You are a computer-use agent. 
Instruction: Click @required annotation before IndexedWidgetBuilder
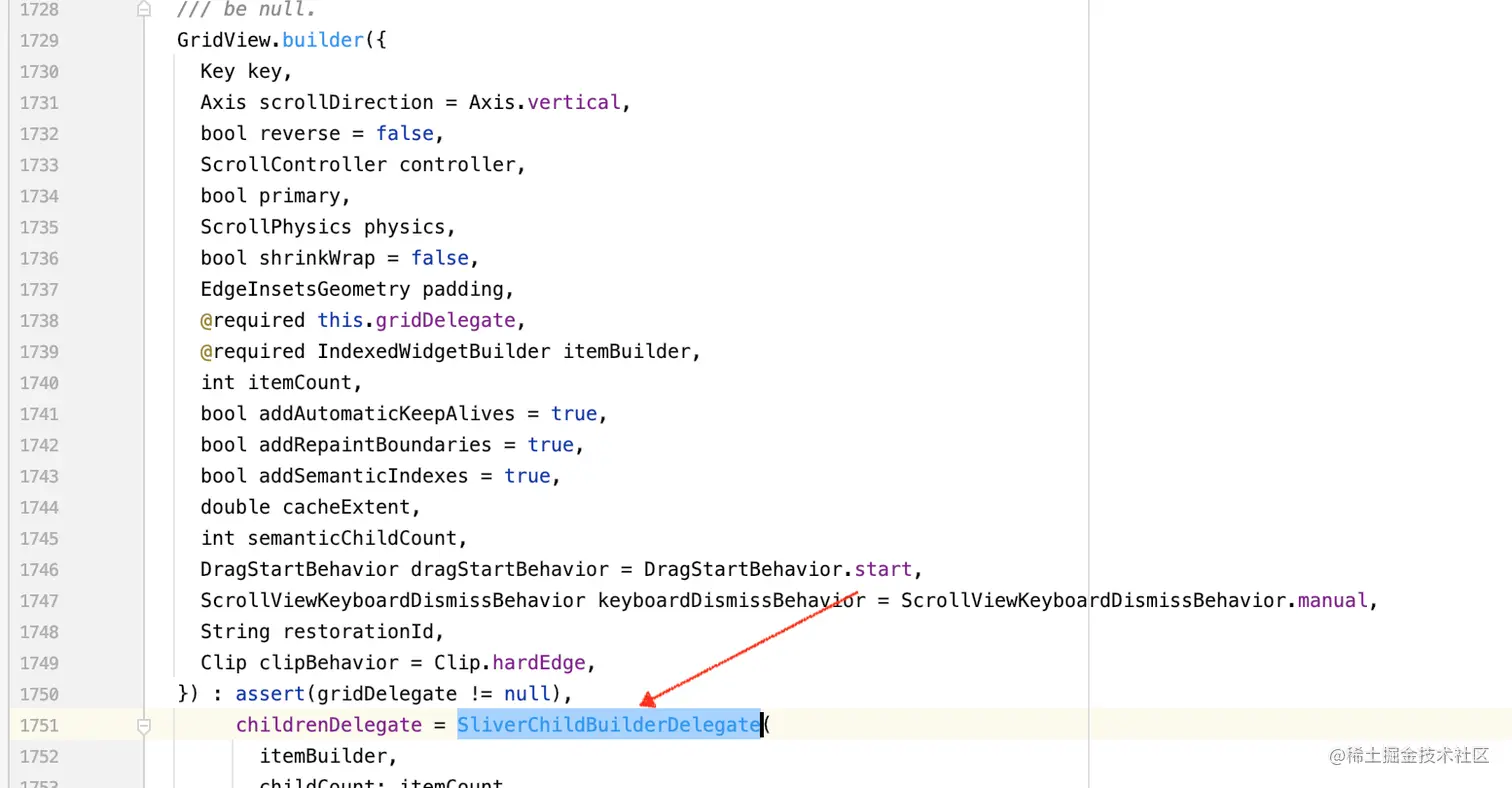pos(252,351)
